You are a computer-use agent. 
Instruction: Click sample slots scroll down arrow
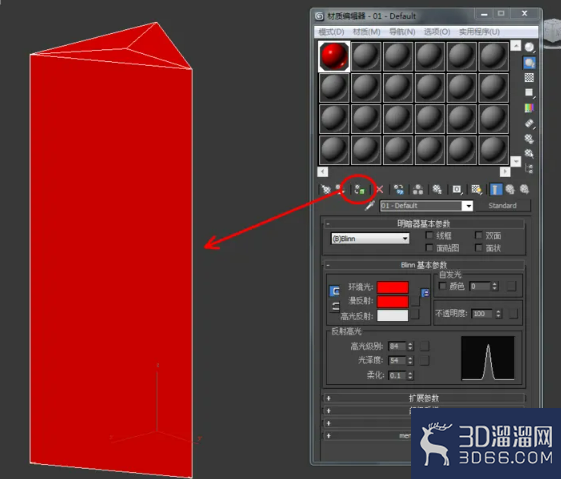tap(516, 161)
